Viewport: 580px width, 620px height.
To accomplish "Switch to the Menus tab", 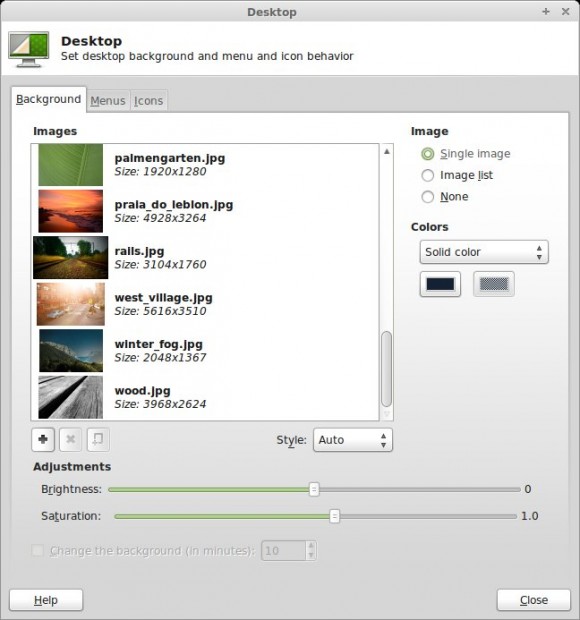I will [108, 101].
